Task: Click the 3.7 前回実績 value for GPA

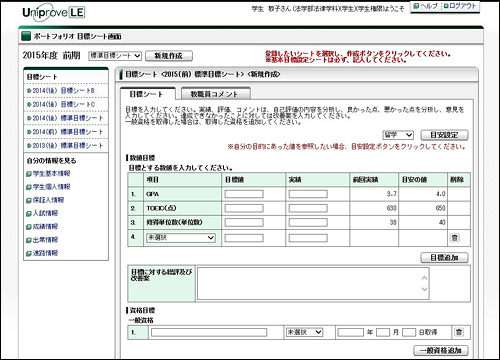Action: (392, 194)
